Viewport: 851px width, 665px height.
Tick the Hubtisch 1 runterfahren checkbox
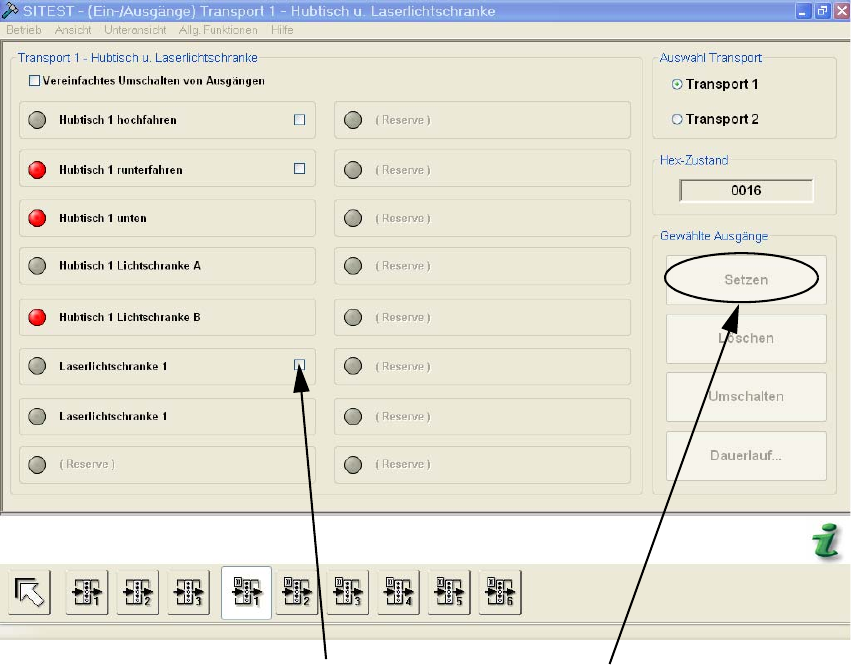(x=300, y=169)
